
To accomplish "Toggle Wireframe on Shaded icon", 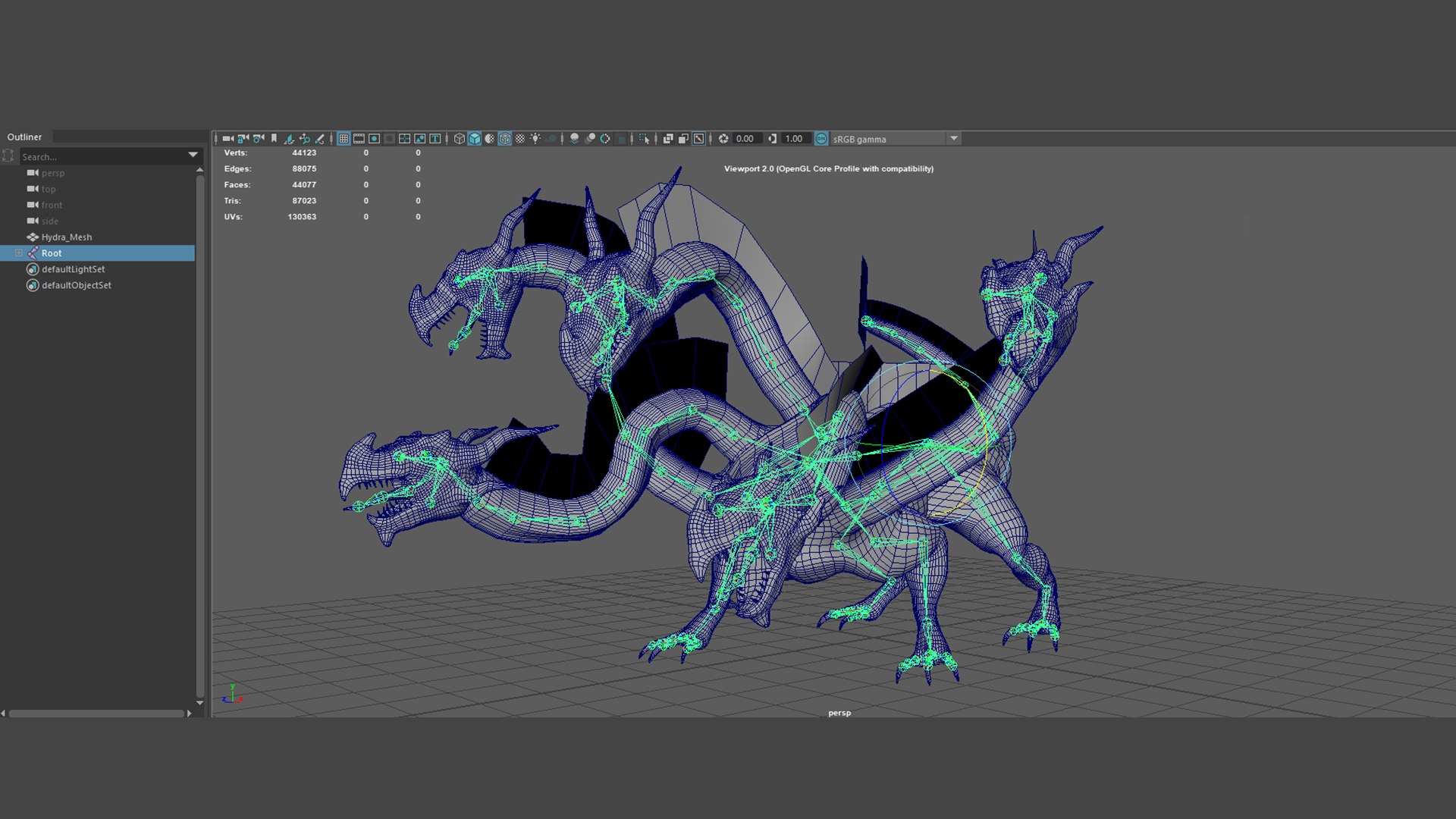I will click(504, 139).
